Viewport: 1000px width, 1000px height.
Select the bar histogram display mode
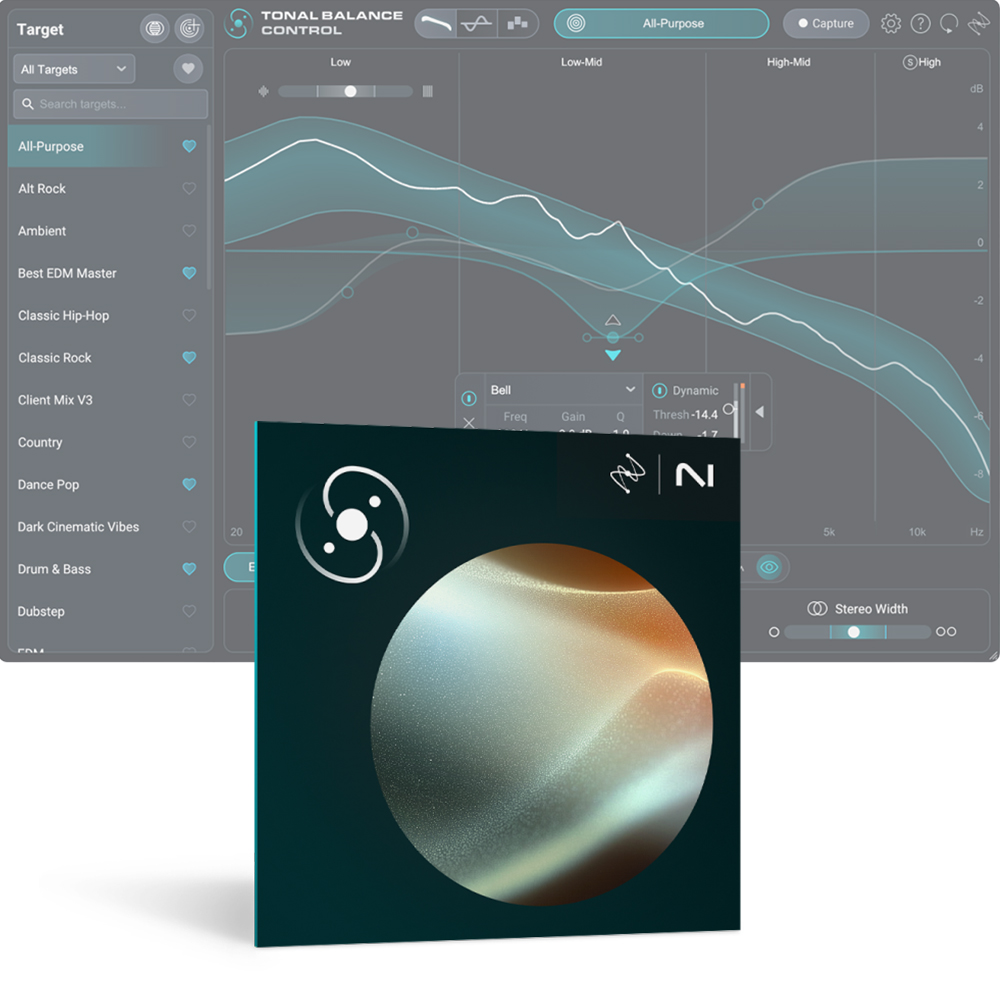pyautogui.click(x=517, y=24)
